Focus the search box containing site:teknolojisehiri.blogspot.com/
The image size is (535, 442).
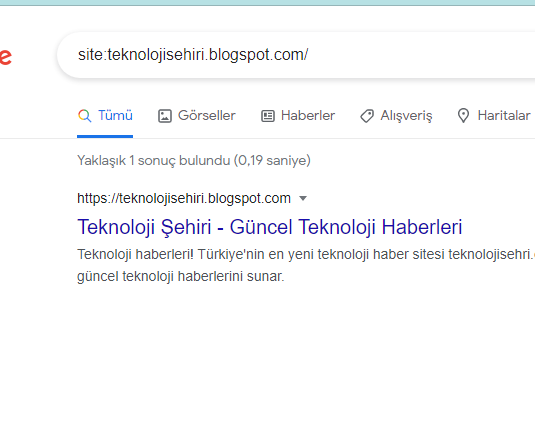[x=296, y=55]
